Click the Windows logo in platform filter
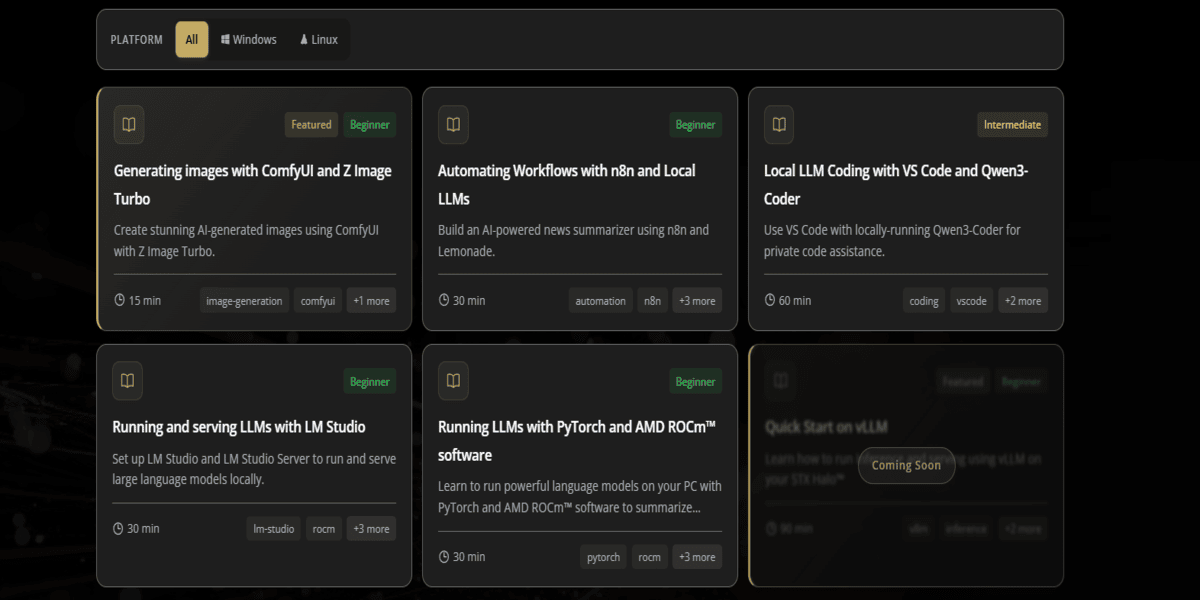This screenshot has height=600, width=1200. pos(225,39)
